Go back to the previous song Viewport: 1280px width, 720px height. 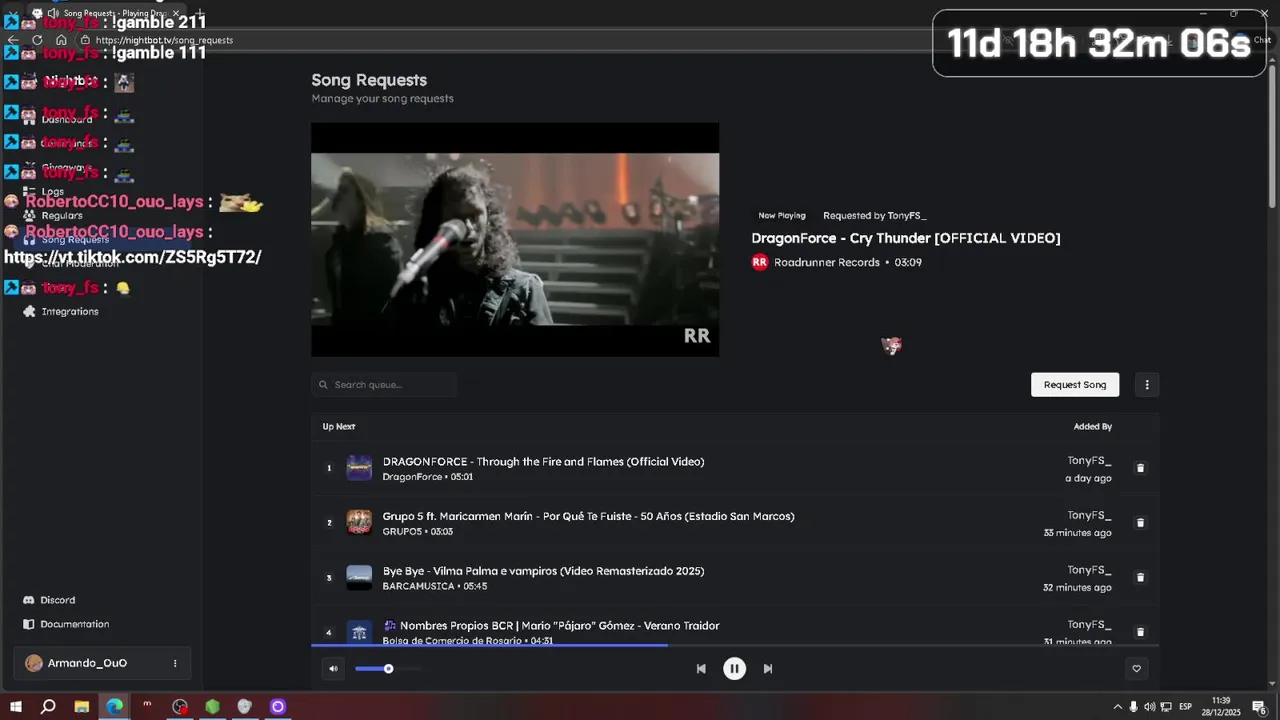[x=701, y=669]
